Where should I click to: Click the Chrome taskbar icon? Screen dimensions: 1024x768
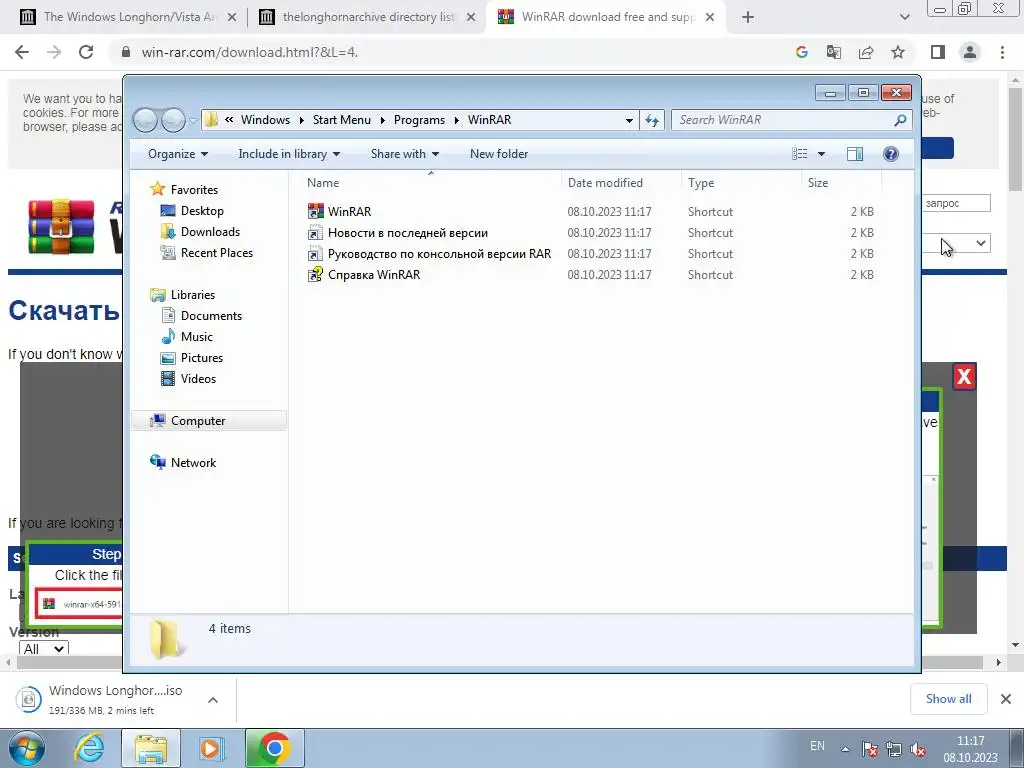tap(275, 748)
